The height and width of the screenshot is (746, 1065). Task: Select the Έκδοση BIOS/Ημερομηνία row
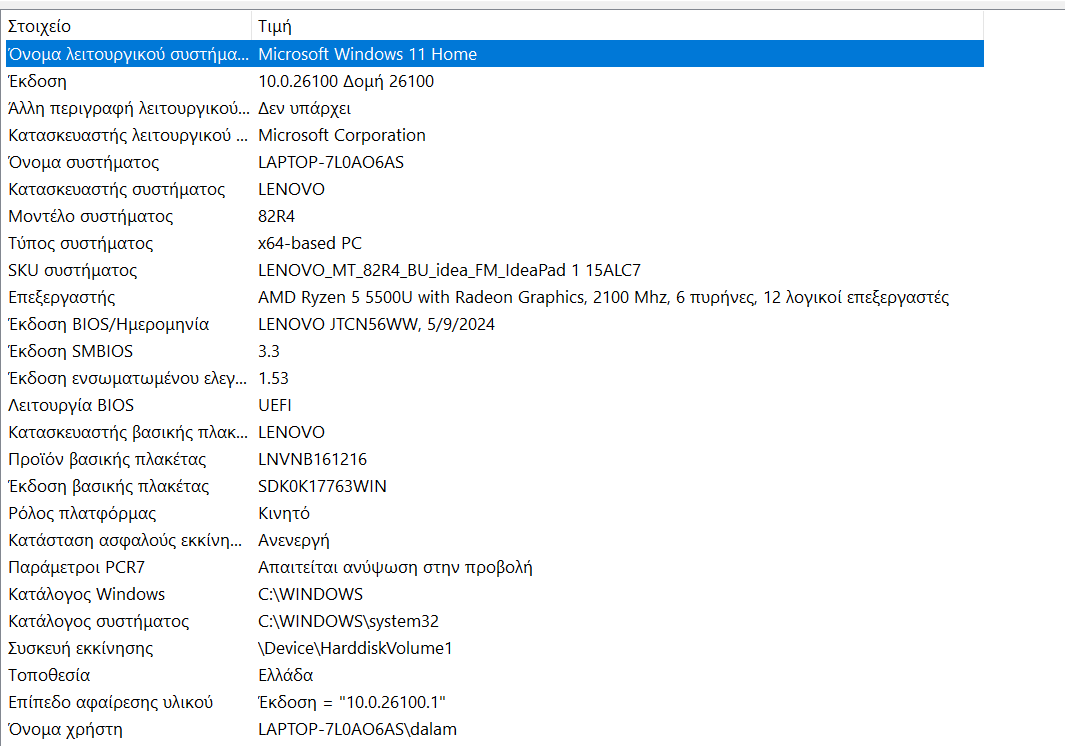click(494, 324)
